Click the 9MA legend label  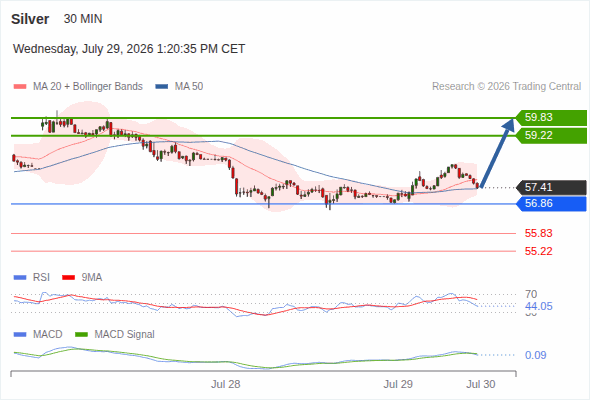92,278
